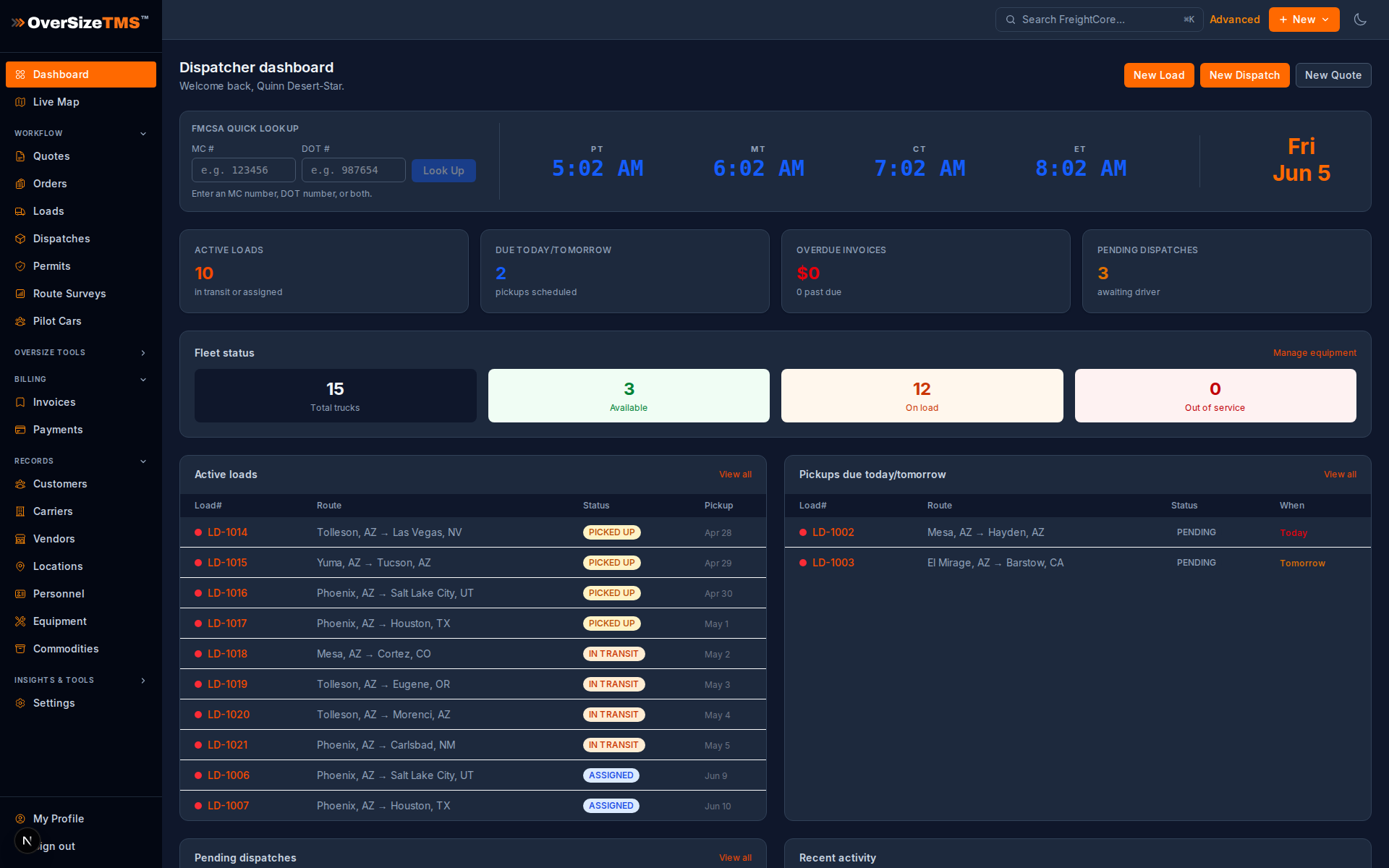Click the Equipment tools icon
This screenshot has height=868, width=1389.
point(20,621)
